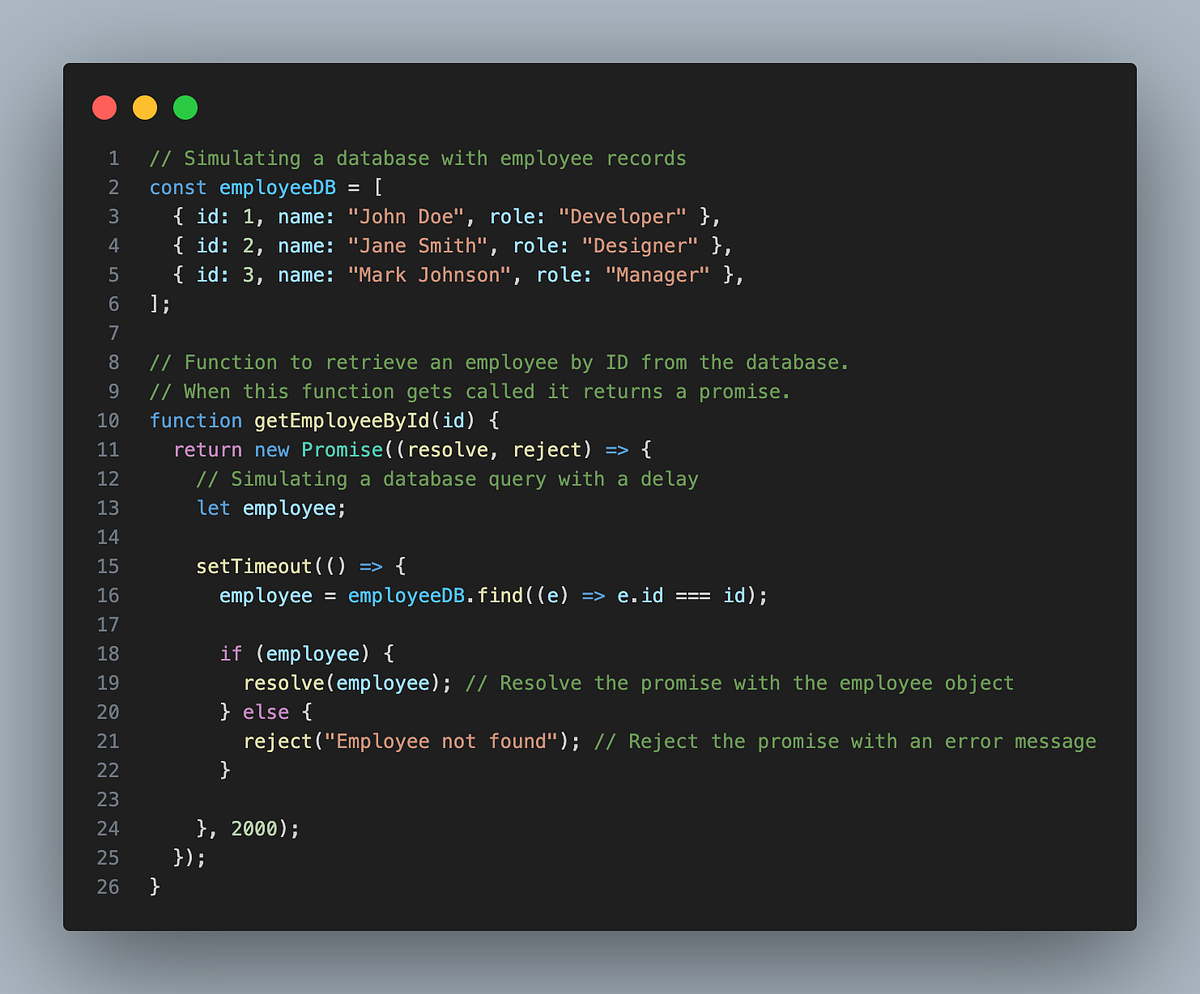Click line number 1 in the gutter
1200x994 pixels.
click(x=113, y=158)
